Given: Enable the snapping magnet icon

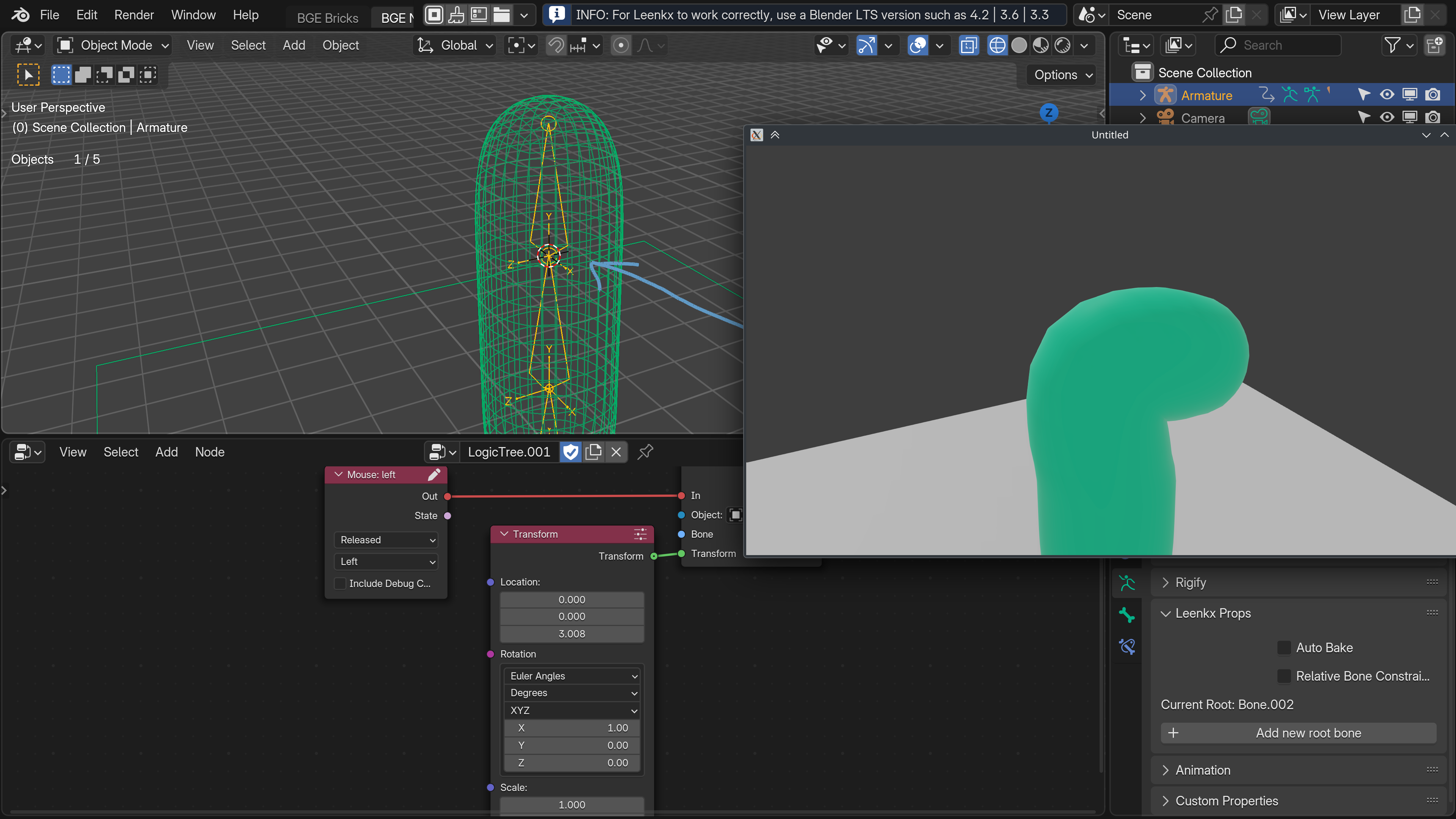Looking at the screenshot, I should point(555,45).
